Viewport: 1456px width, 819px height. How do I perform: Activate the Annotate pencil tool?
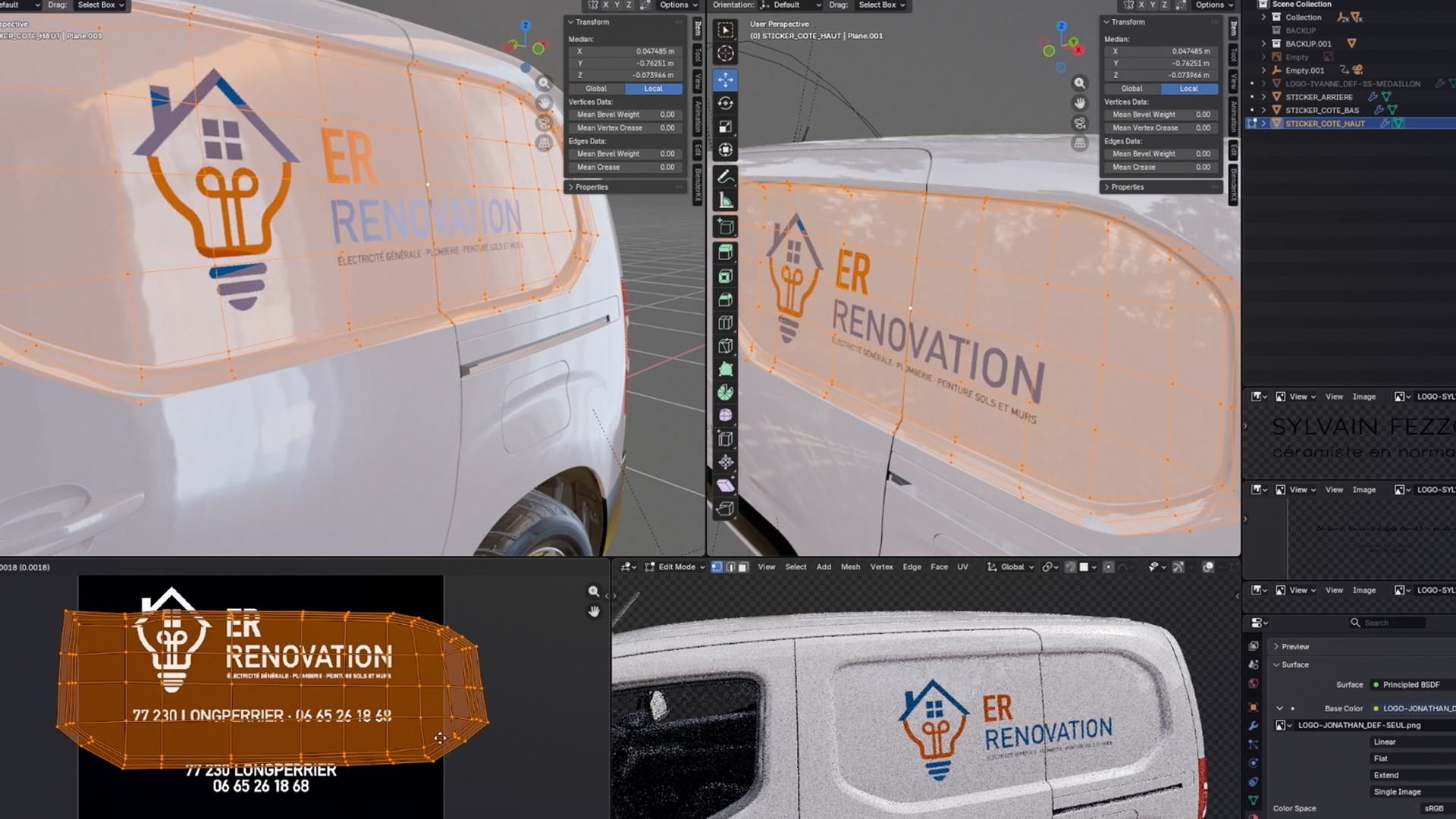point(726,177)
